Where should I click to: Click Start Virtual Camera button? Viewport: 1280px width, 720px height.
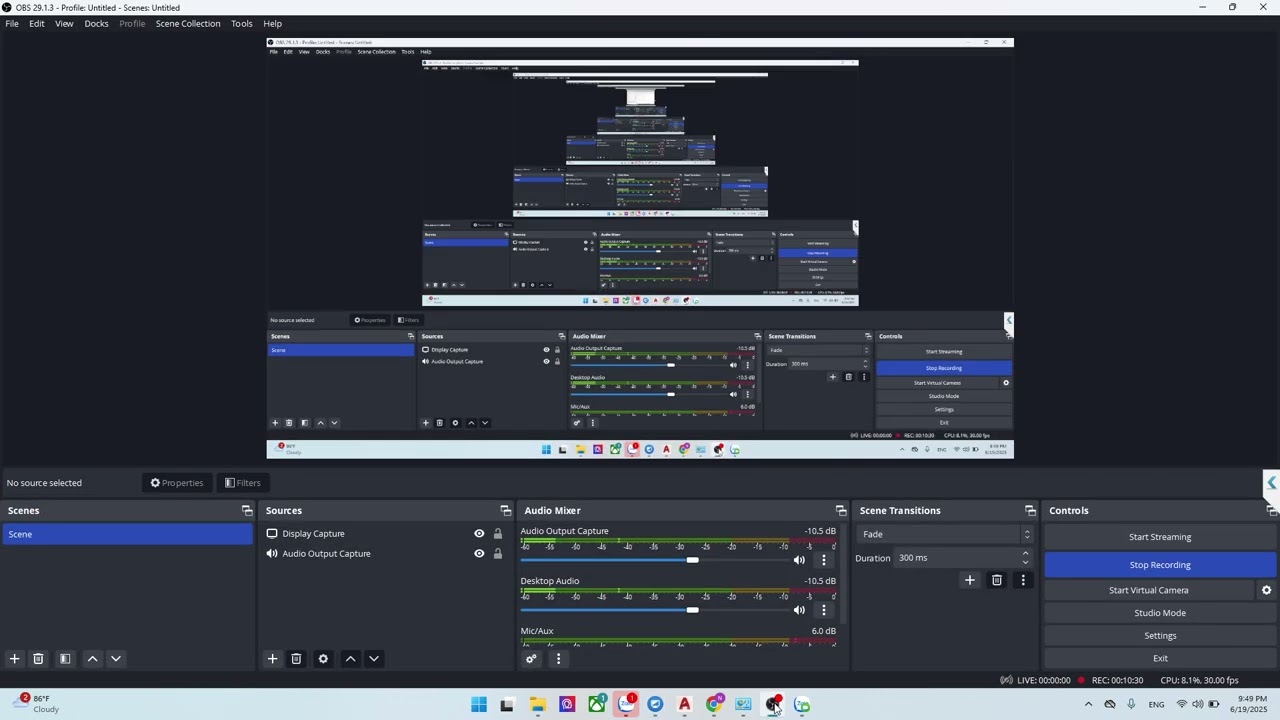(x=1149, y=590)
